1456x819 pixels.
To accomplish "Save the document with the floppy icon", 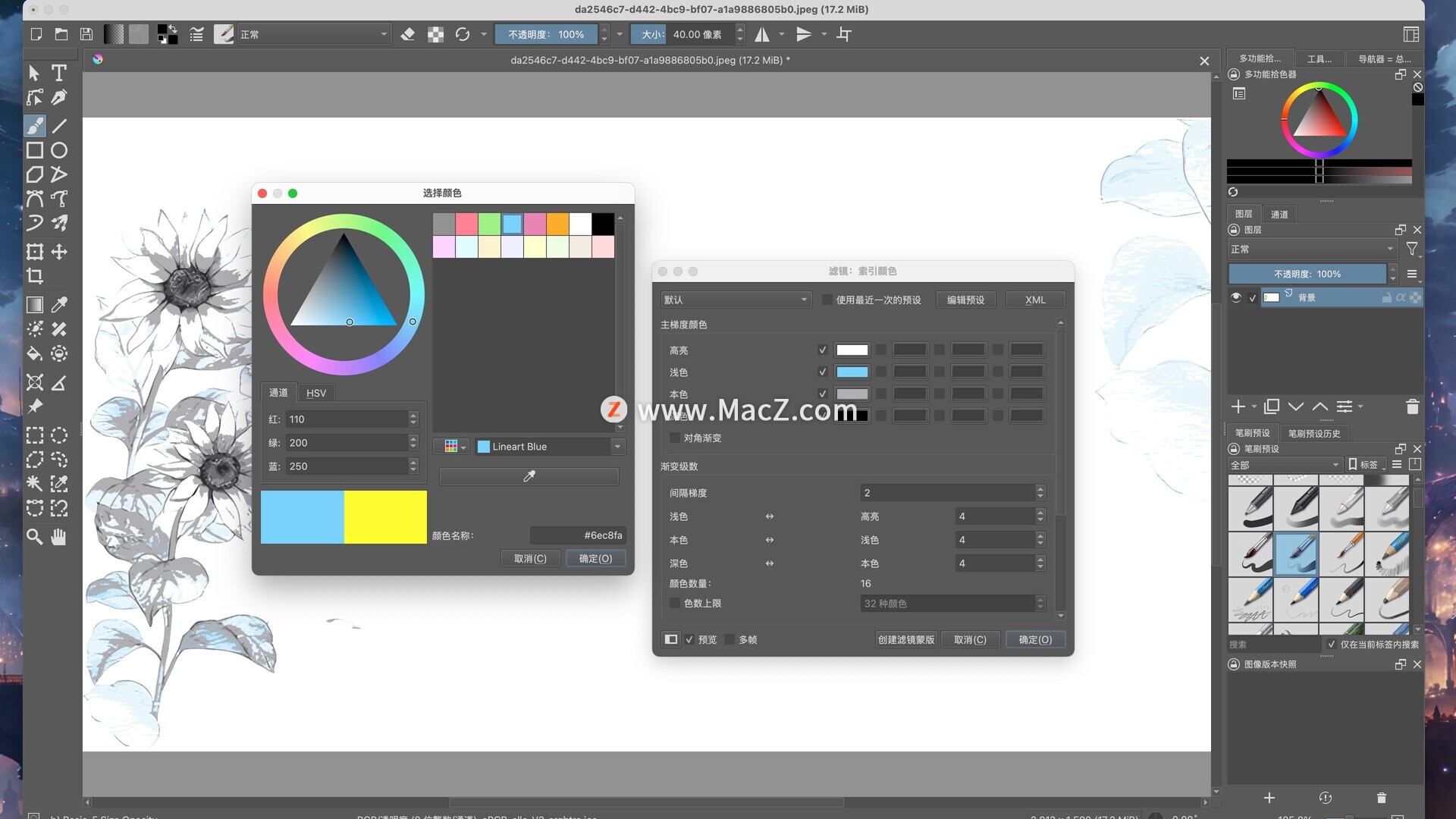I will [x=86, y=34].
